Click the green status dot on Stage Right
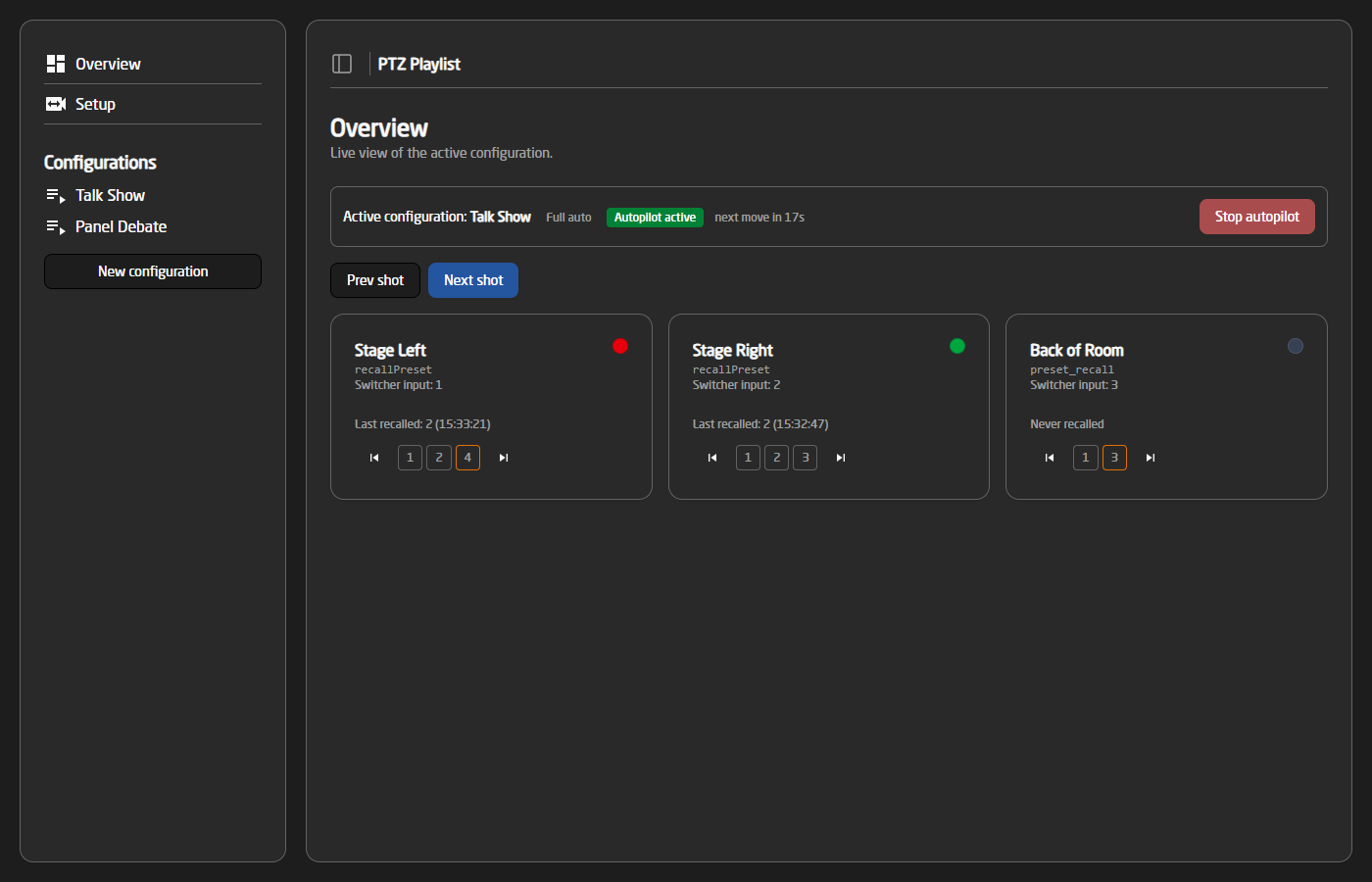The width and height of the screenshot is (1372, 882). click(957, 346)
